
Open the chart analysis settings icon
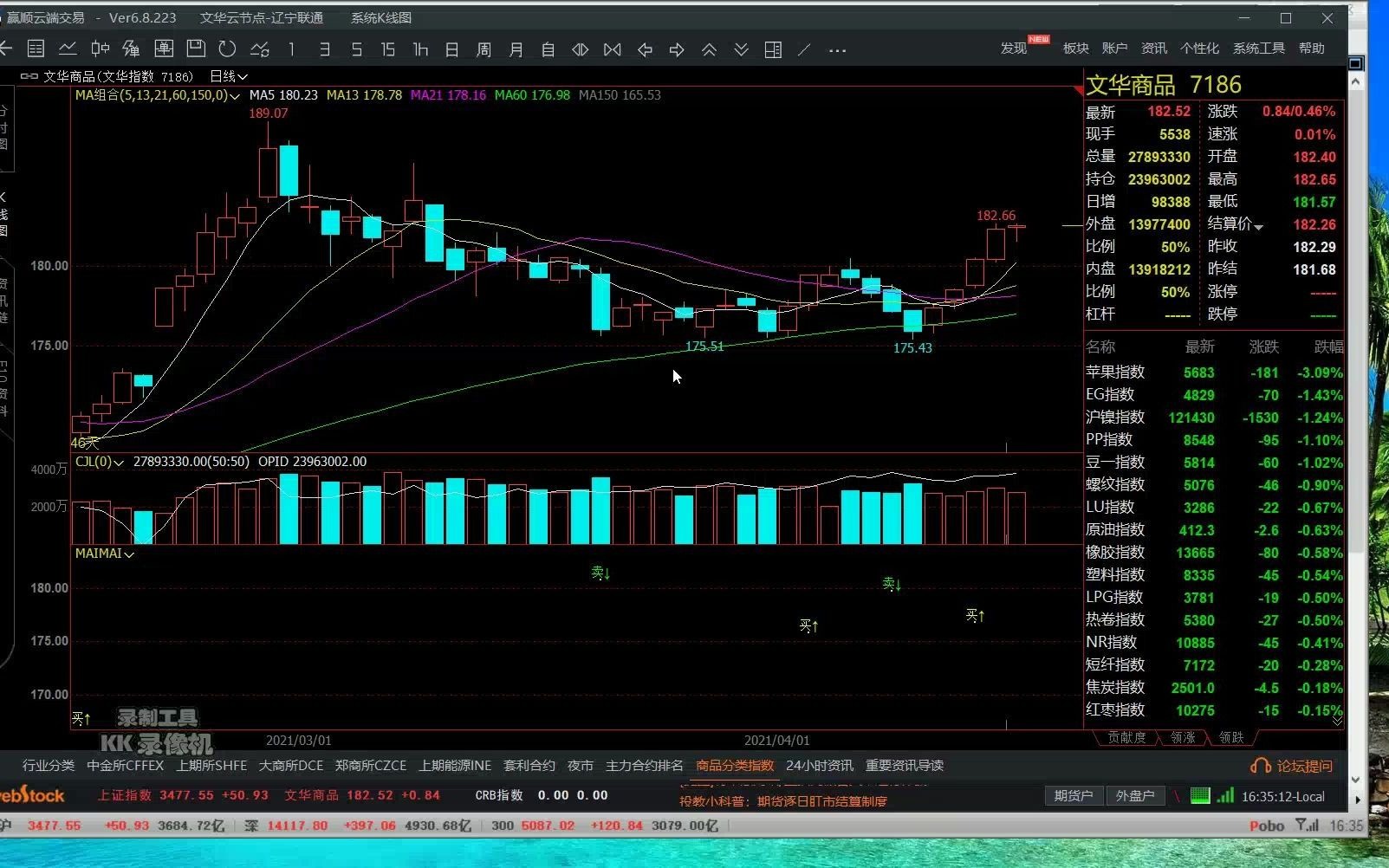click(x=259, y=49)
